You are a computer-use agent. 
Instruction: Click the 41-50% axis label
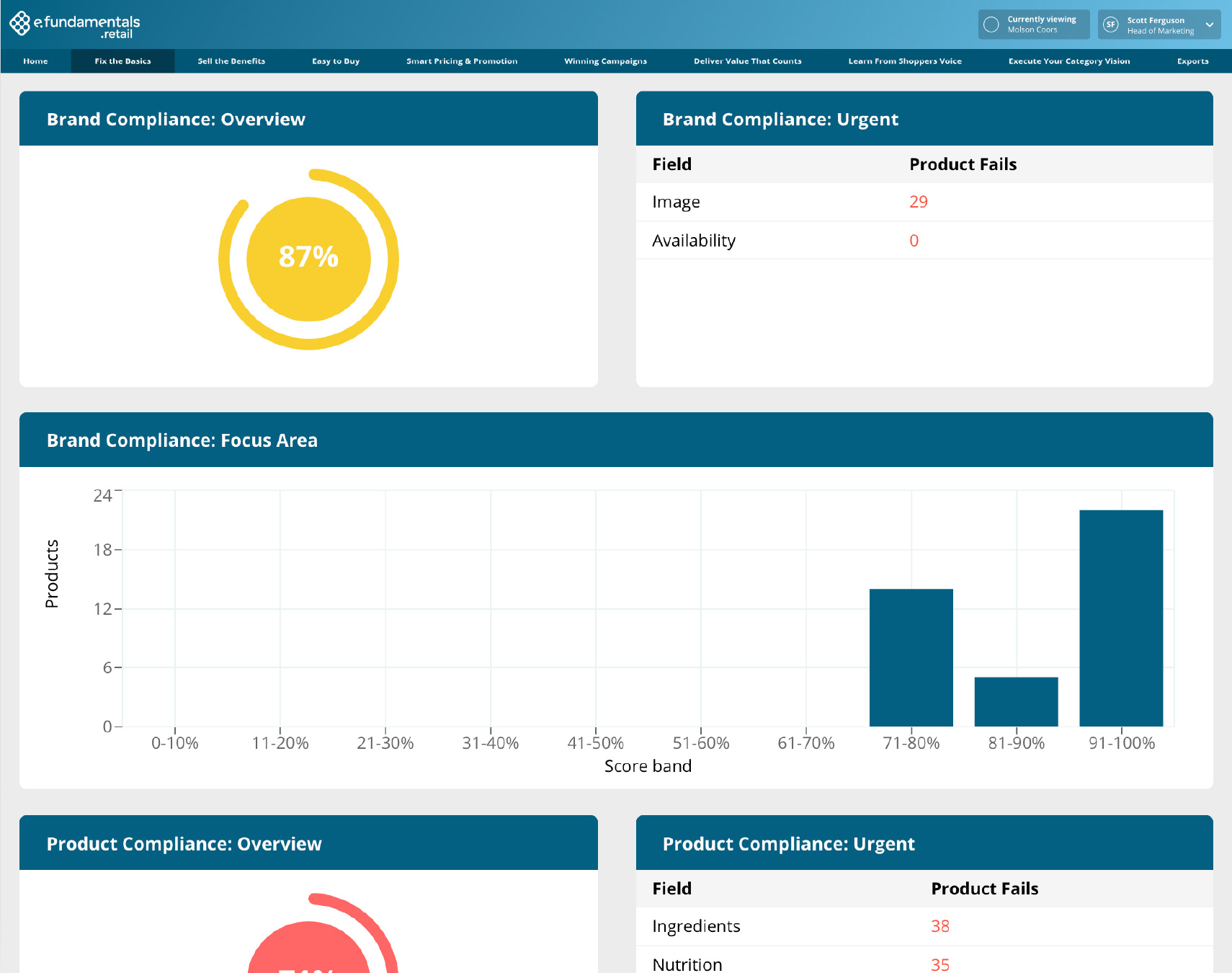595,743
